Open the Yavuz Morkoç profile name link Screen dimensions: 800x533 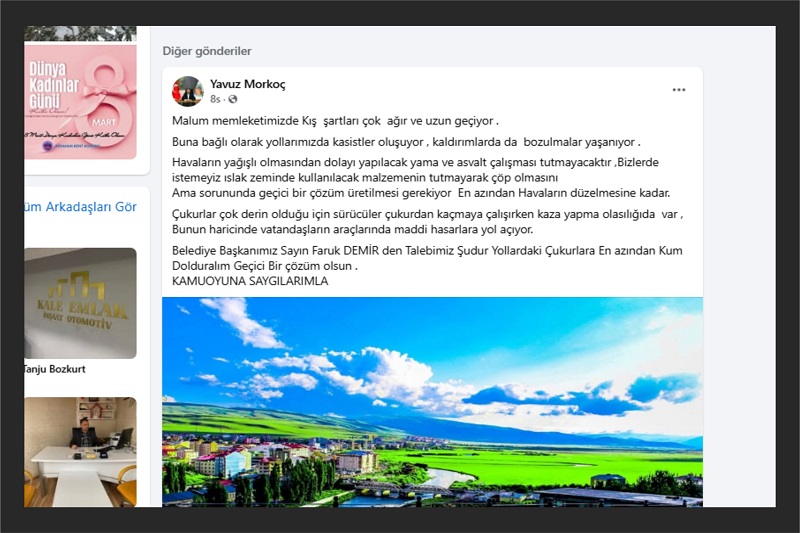[247, 84]
